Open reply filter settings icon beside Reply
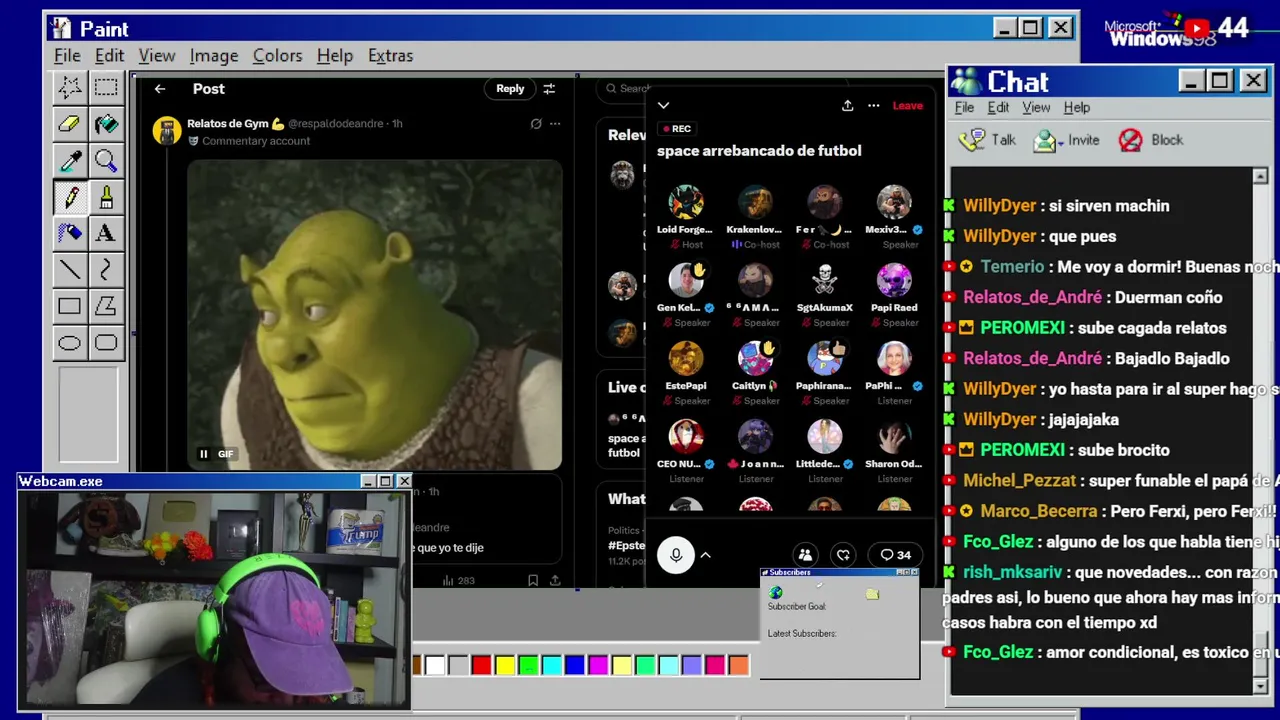 pos(549,89)
